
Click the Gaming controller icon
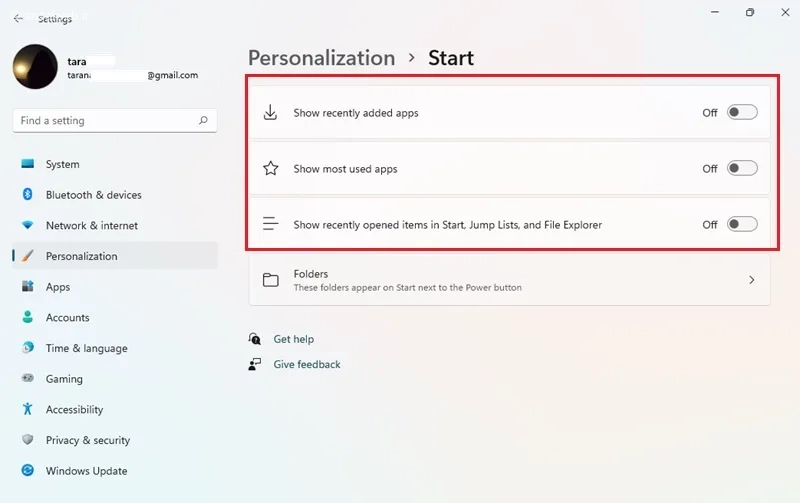(27, 379)
